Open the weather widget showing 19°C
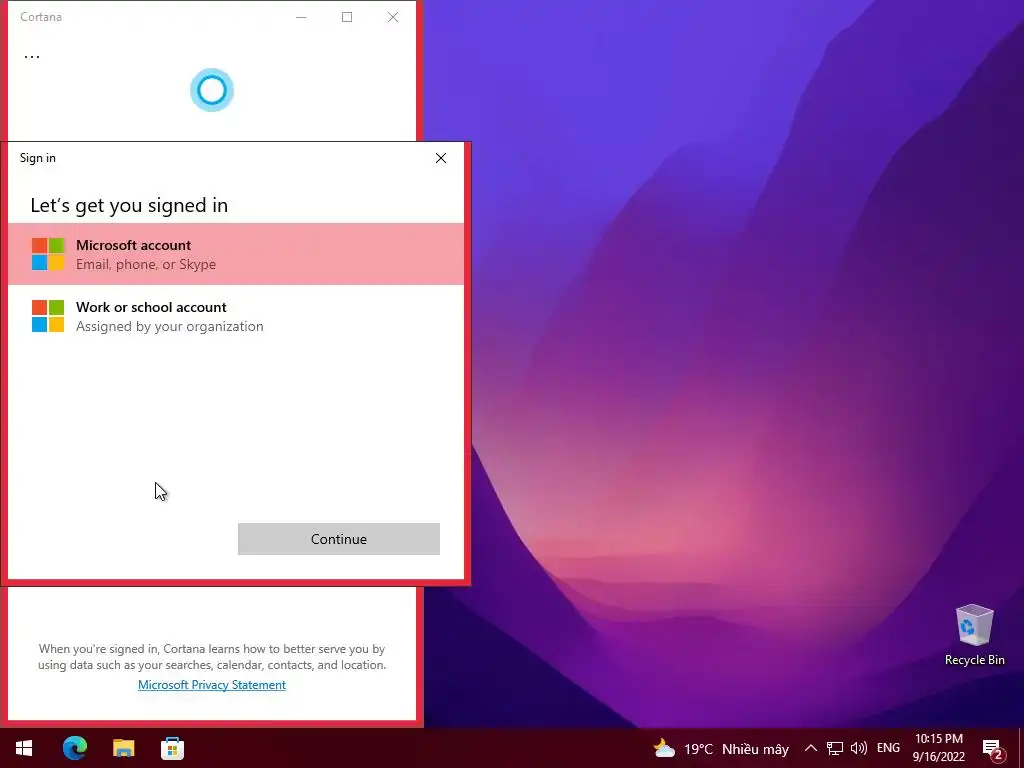Viewport: 1024px width, 768px height. tap(721, 748)
